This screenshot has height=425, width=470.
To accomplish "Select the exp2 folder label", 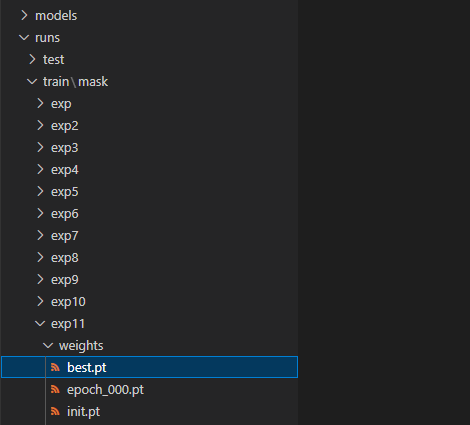I will (65, 126).
